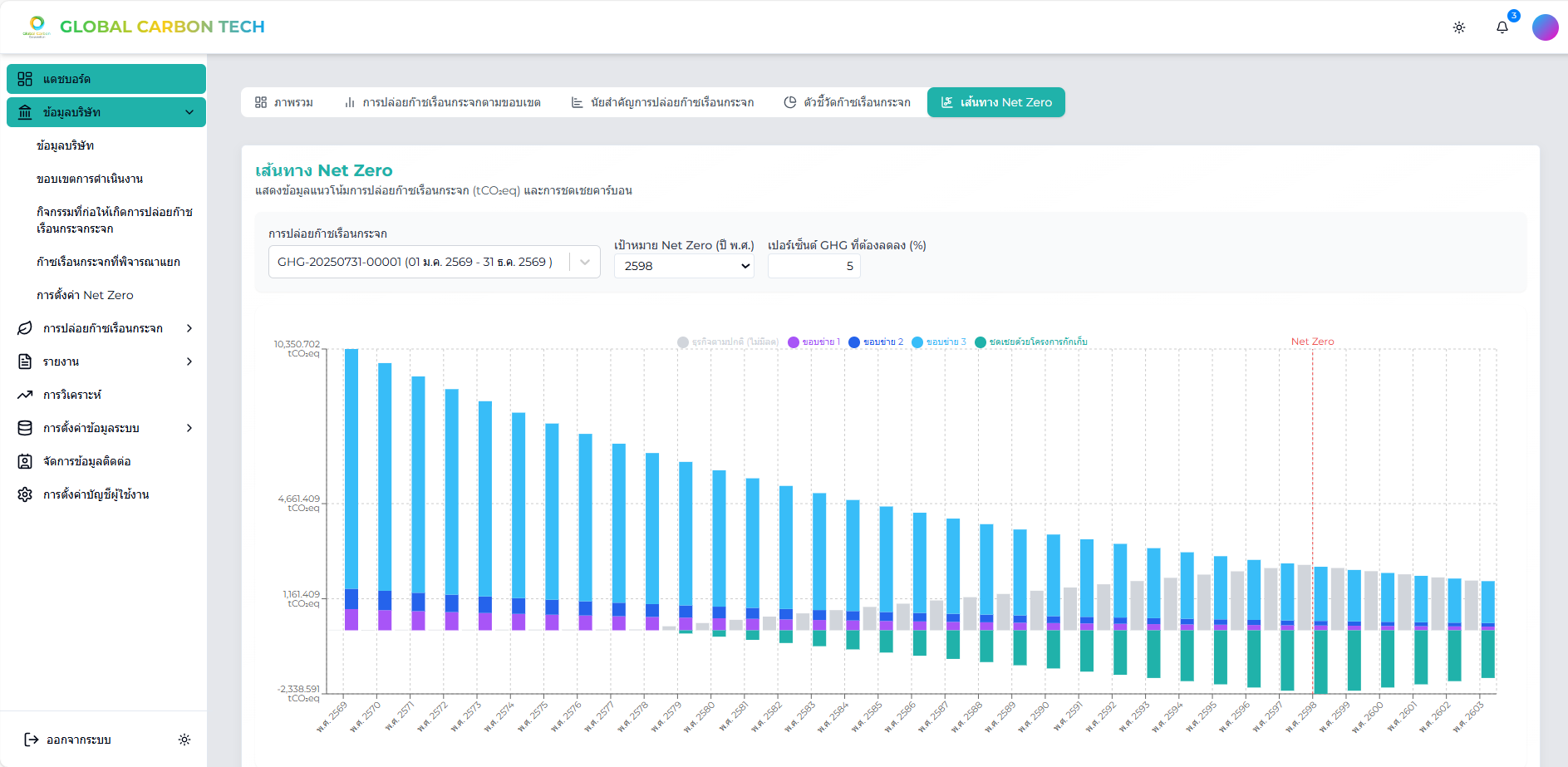This screenshot has height=767, width=1568.
Task: Click the notification bell icon
Action: pyautogui.click(x=1502, y=27)
